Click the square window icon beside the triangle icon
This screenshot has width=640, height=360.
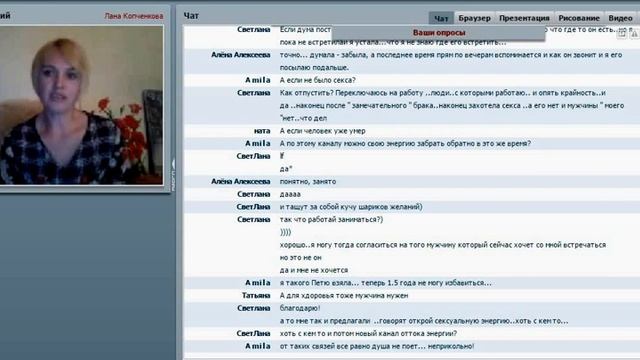(x=622, y=34)
